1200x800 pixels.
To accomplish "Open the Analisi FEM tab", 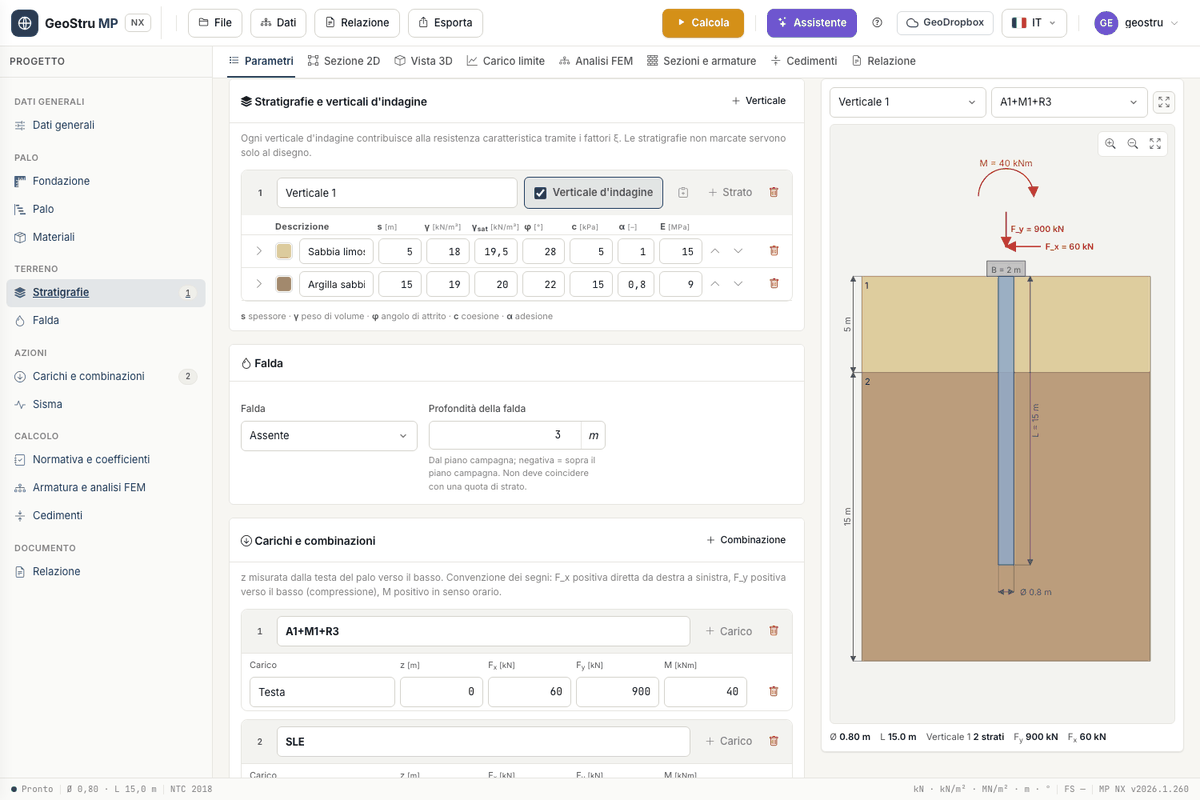I will (596, 61).
